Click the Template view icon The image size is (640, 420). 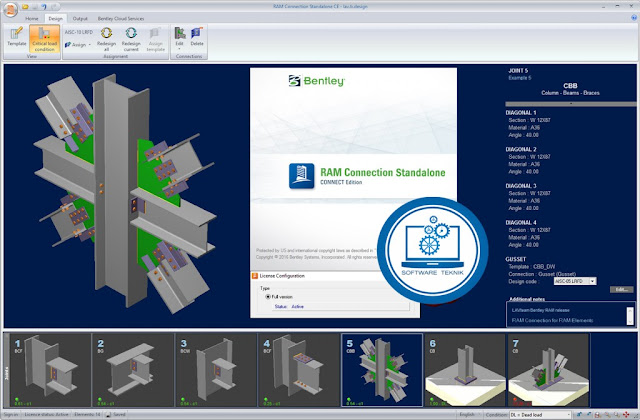point(16,36)
